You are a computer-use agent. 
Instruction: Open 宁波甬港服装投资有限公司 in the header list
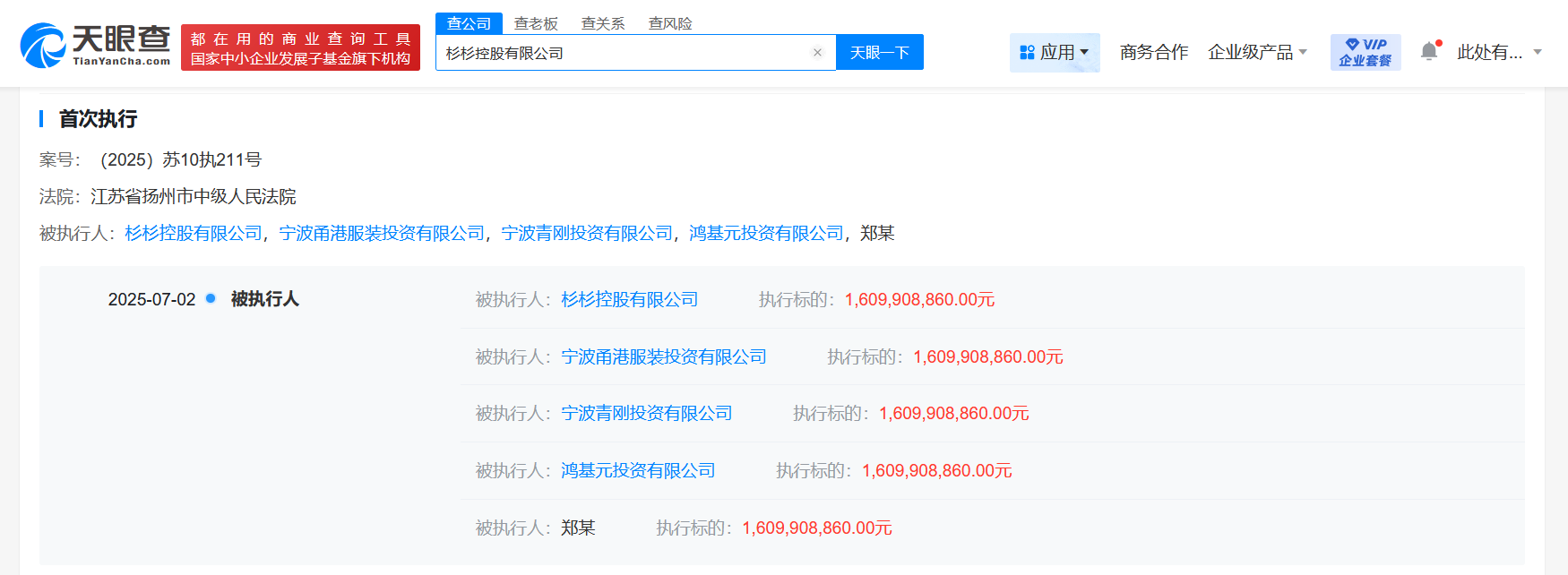[382, 234]
